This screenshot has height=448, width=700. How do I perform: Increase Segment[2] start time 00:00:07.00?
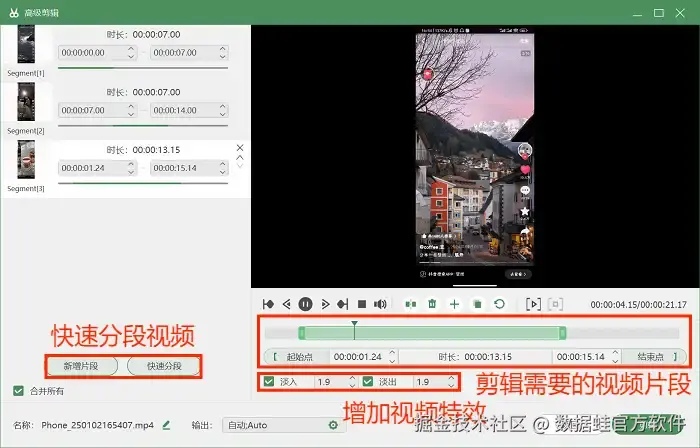130,106
